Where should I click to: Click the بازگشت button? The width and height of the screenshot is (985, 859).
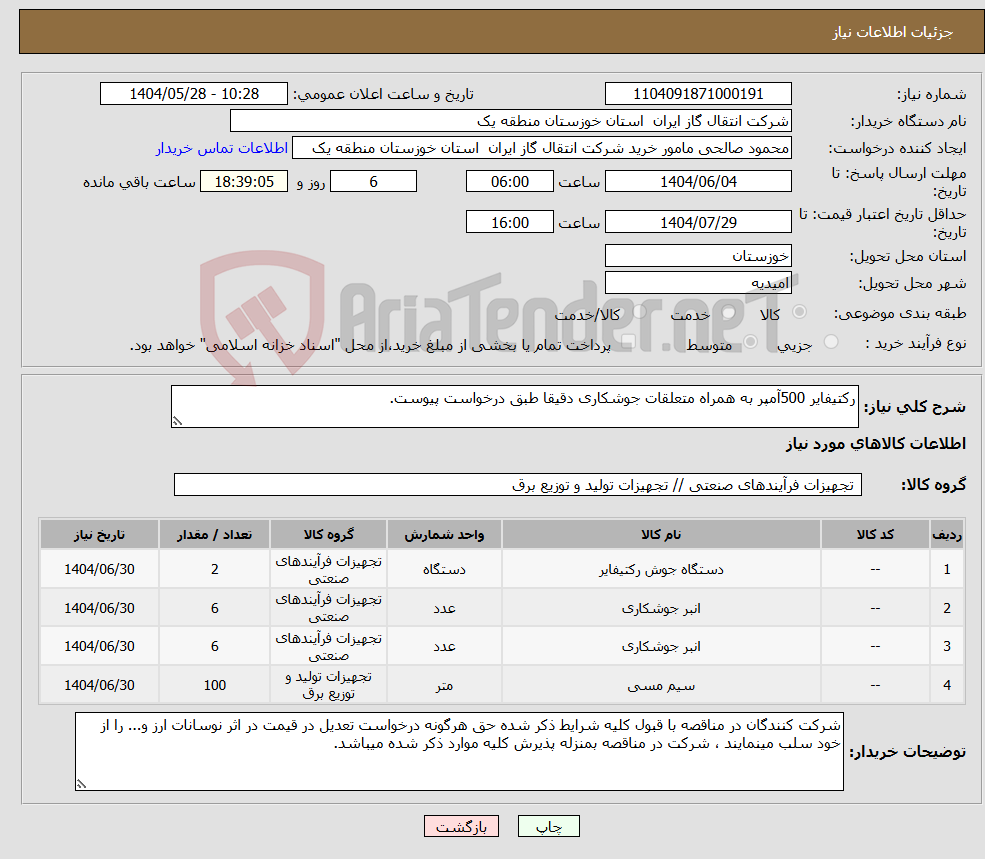click(461, 826)
